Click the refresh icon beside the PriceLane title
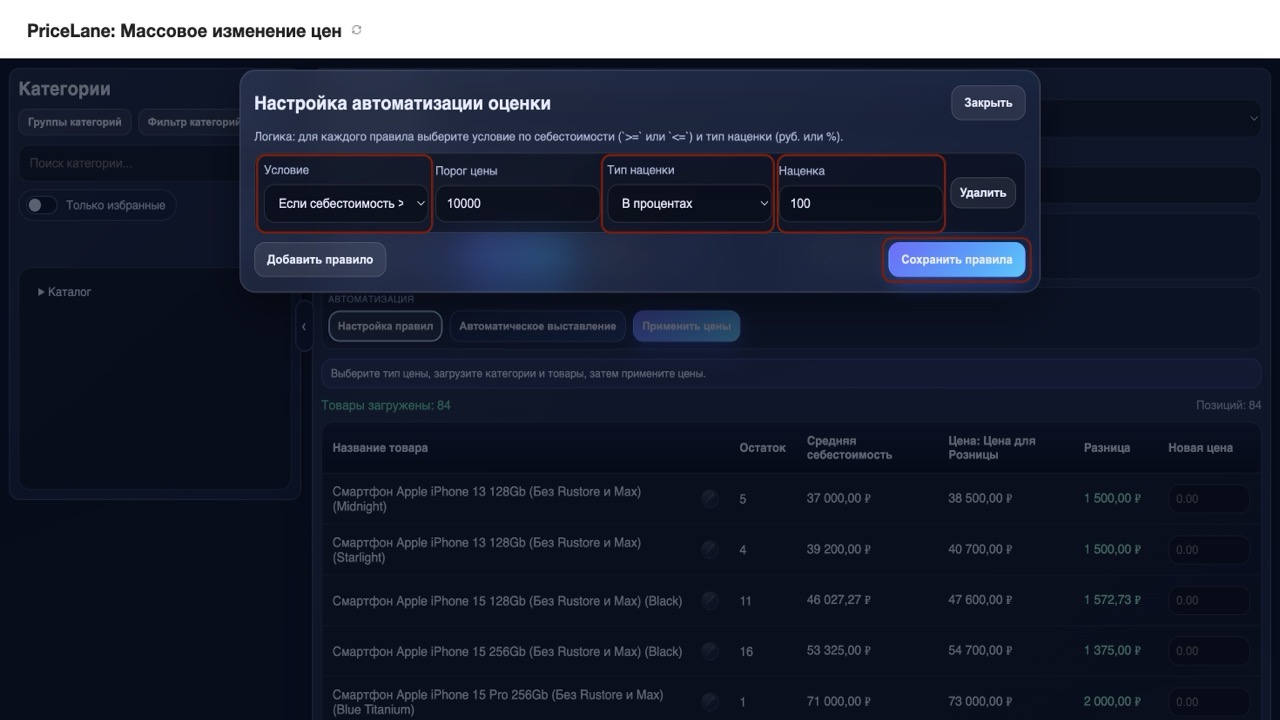 pyautogui.click(x=357, y=30)
